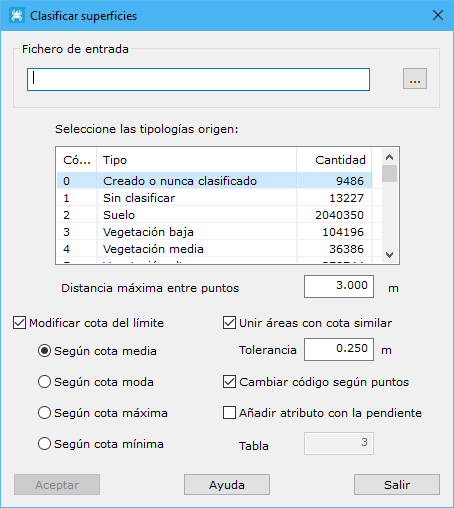Click the crab application icon in title bar

17,16
